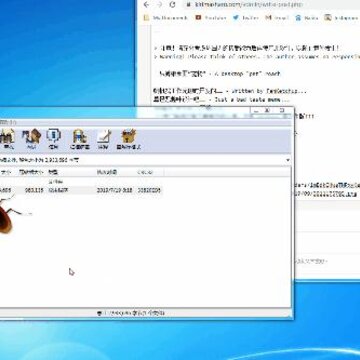
Task: Sort by the Type column header
Action: pos(71,172)
